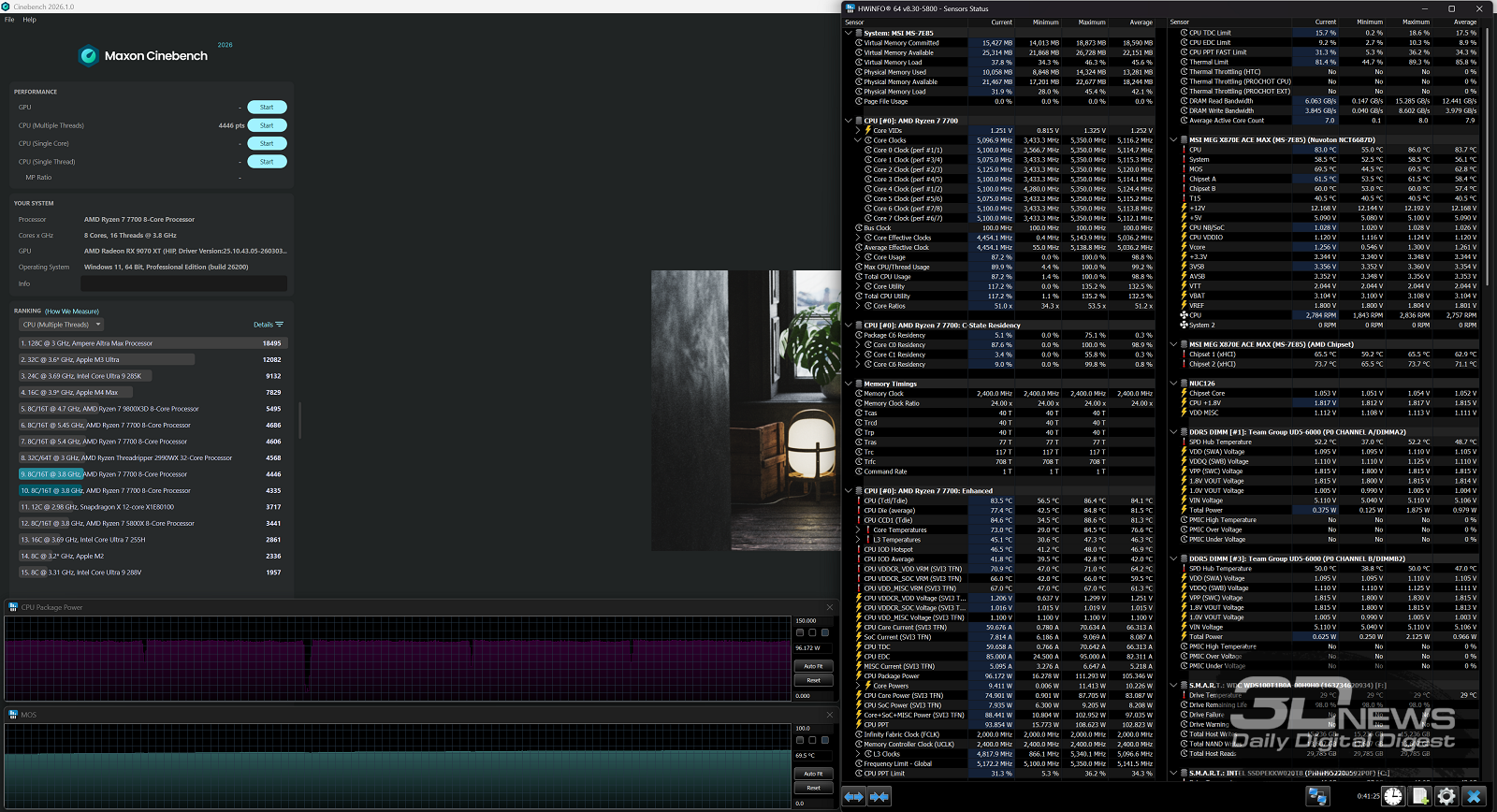Click the expand-right double arrow icon
This screenshot has height=812, width=1497.
[x=879, y=796]
